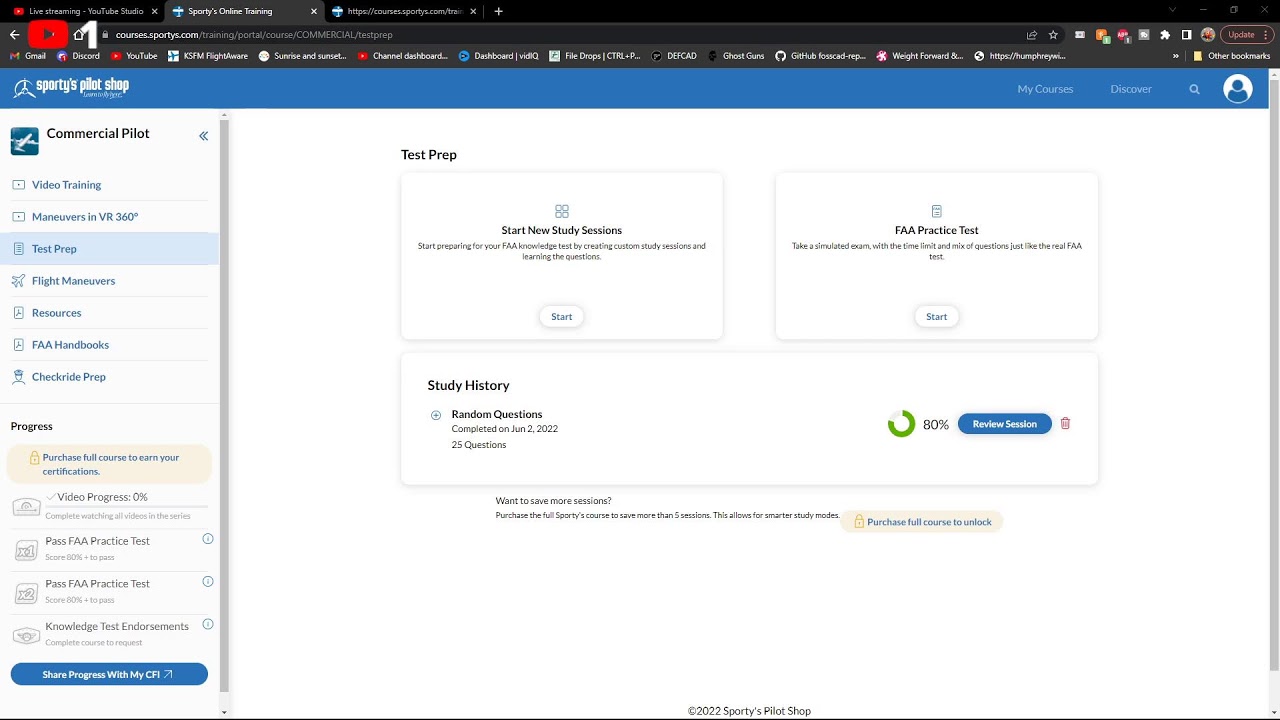Click the Chrome Update button
The image size is (1280, 720).
[x=1246, y=34]
